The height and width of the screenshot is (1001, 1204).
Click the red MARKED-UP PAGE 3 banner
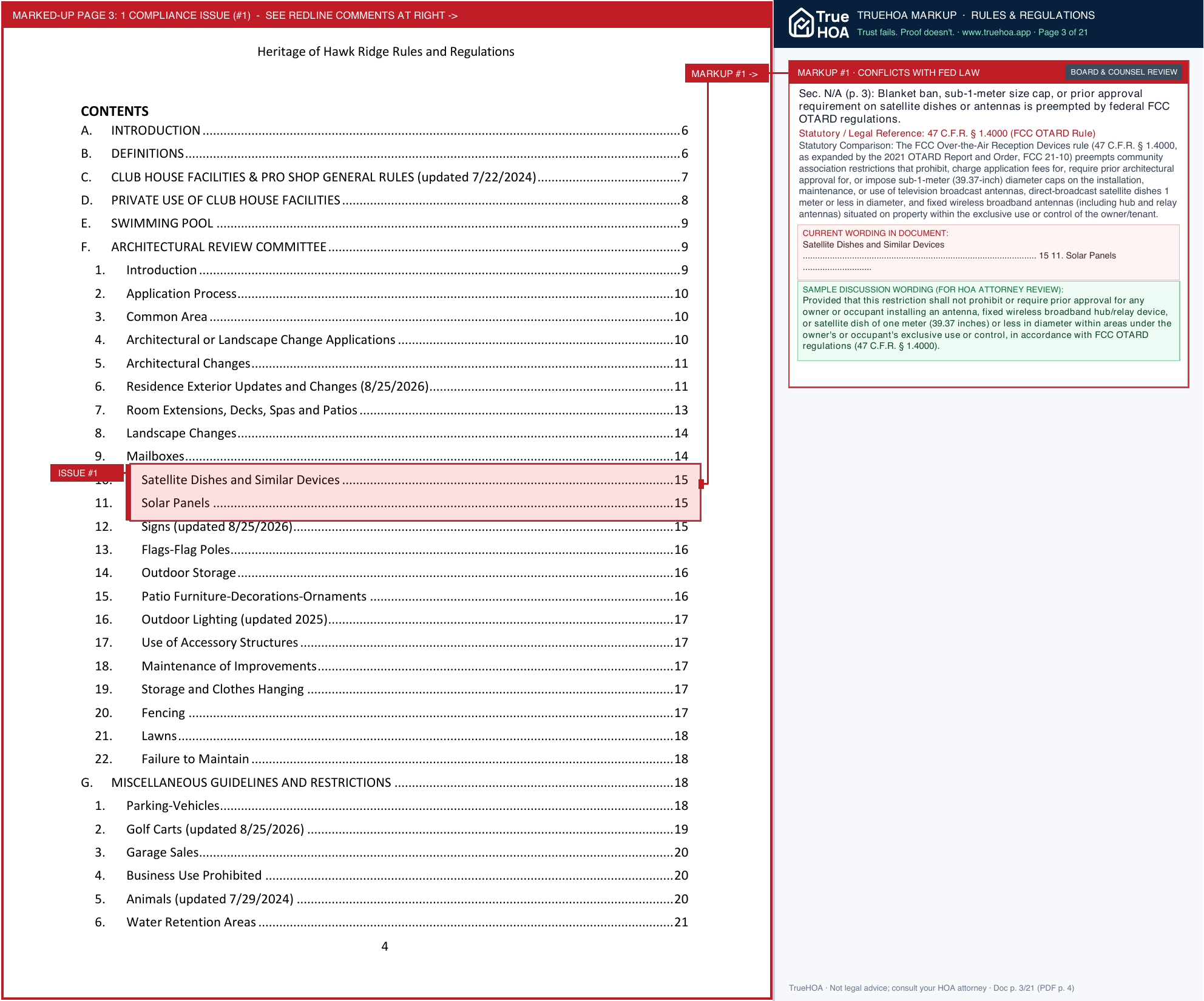point(387,15)
